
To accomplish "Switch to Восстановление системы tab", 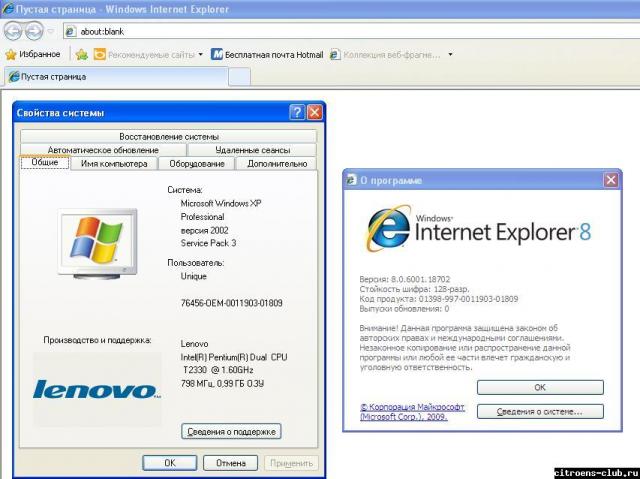I will click(168, 136).
